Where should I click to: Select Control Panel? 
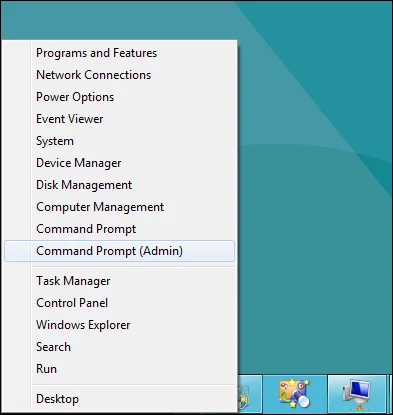(72, 303)
